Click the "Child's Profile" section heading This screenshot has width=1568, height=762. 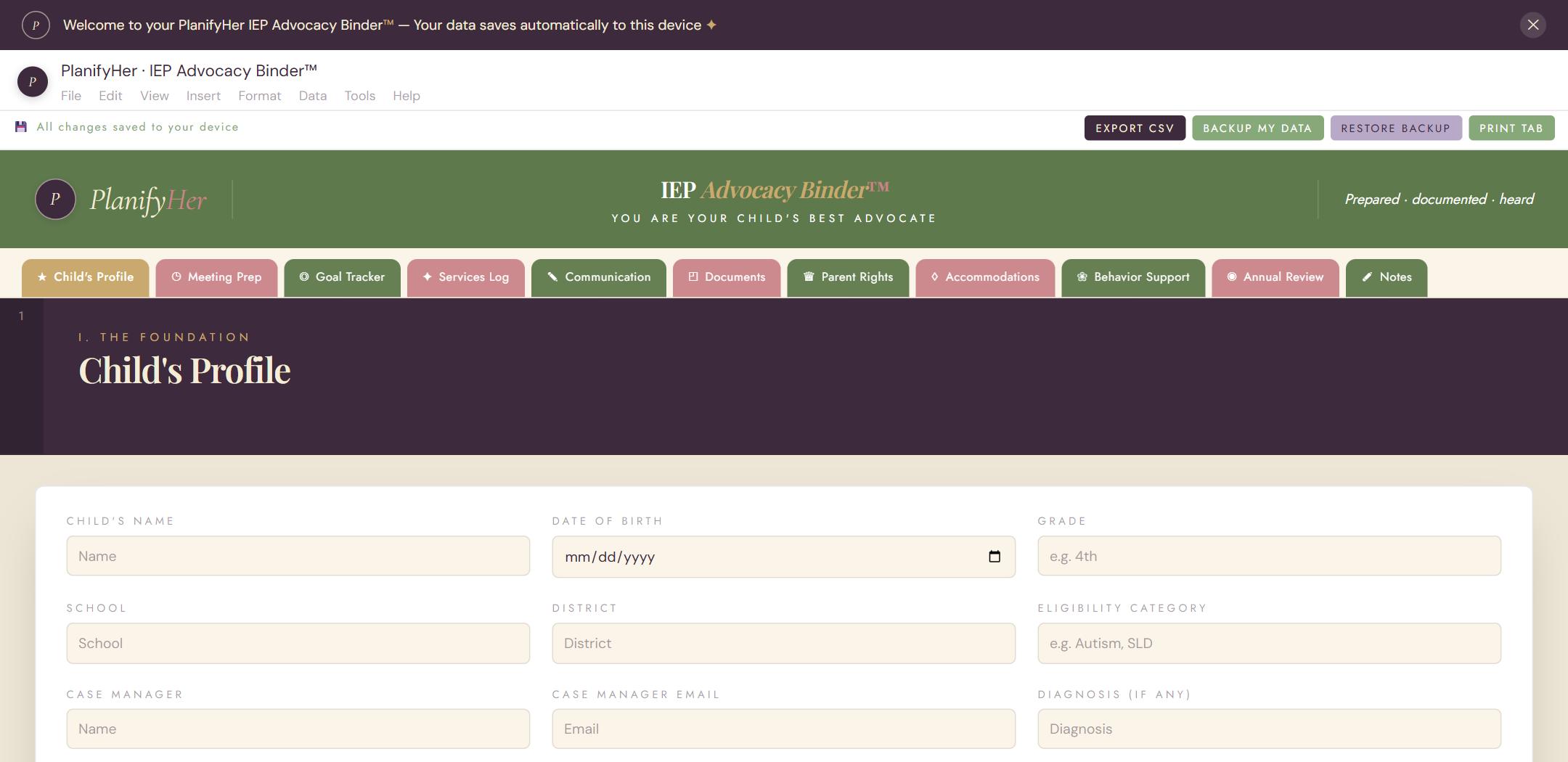coord(184,370)
